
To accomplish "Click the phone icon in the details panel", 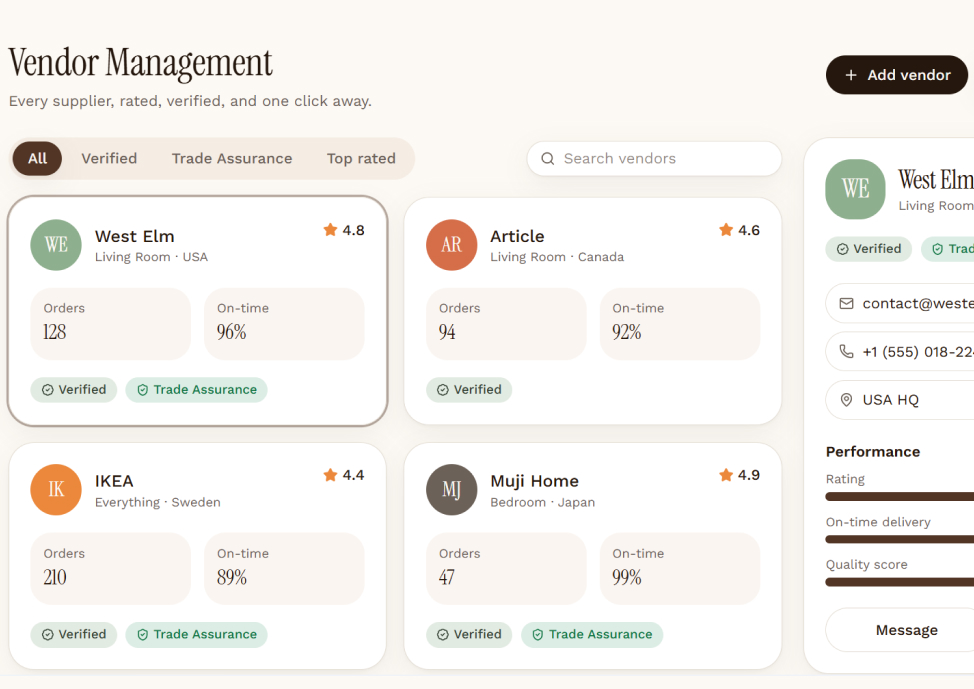I will 846,352.
